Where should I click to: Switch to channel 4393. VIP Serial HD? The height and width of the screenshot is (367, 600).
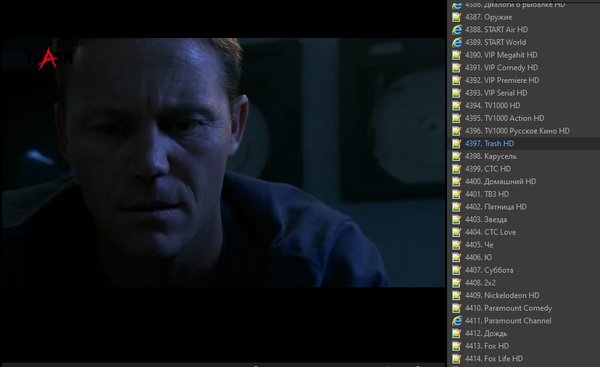point(496,93)
